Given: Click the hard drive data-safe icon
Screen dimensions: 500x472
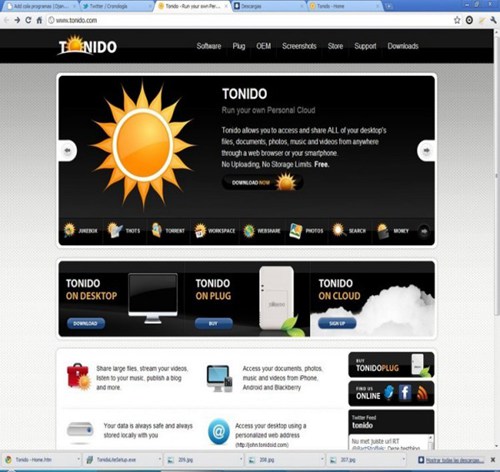Looking at the screenshot, I should pos(80,429).
